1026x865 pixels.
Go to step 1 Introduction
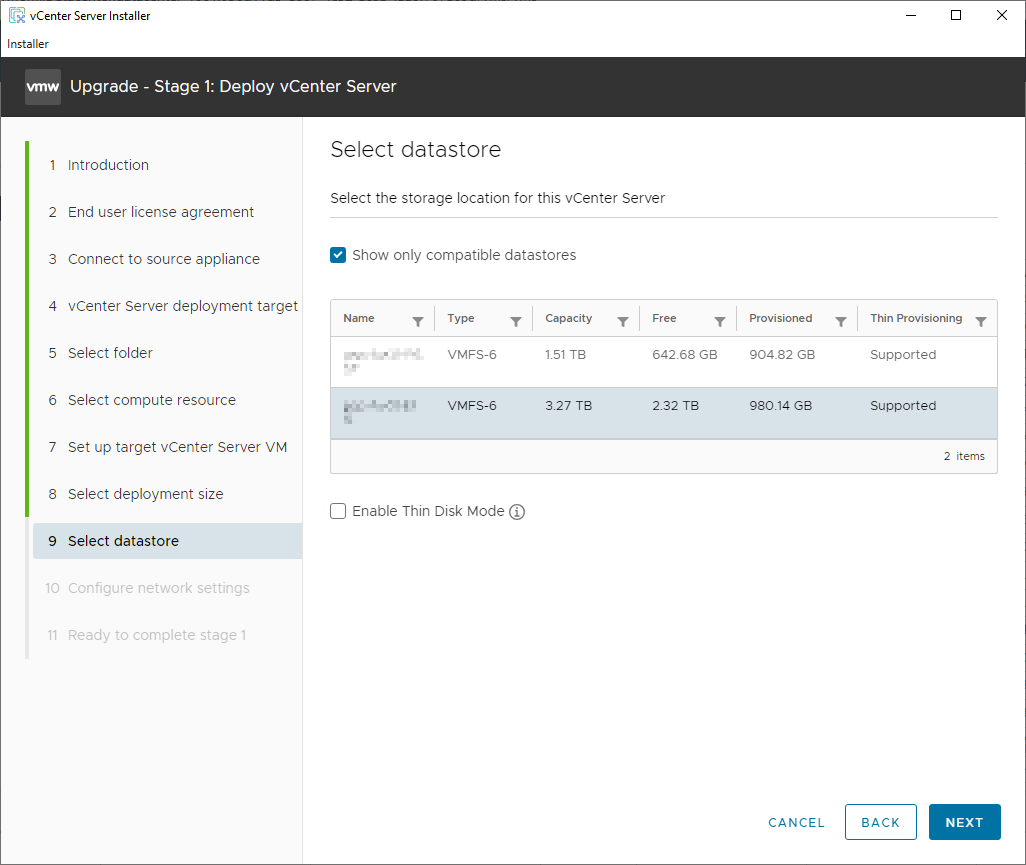[108, 165]
